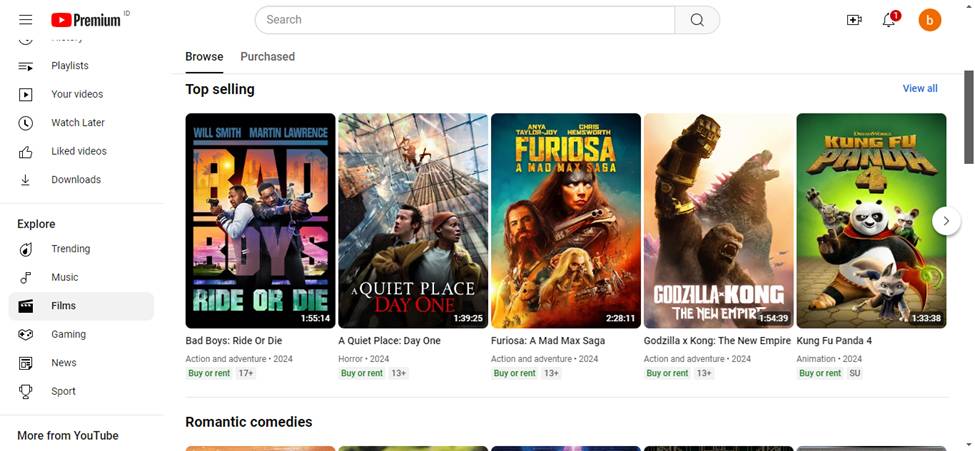The image size is (975, 451).
Task: Click Buy or rent under Bad Boys
Action: 210,373
